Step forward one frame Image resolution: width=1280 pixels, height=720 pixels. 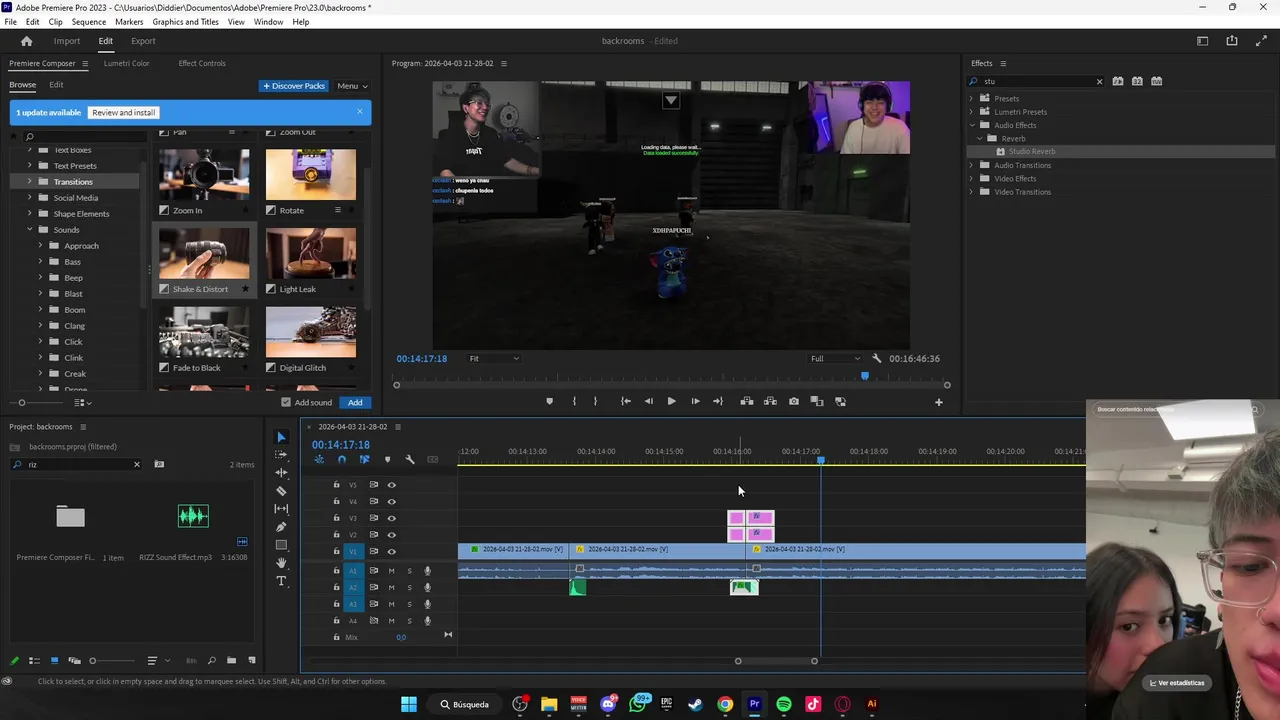point(695,401)
